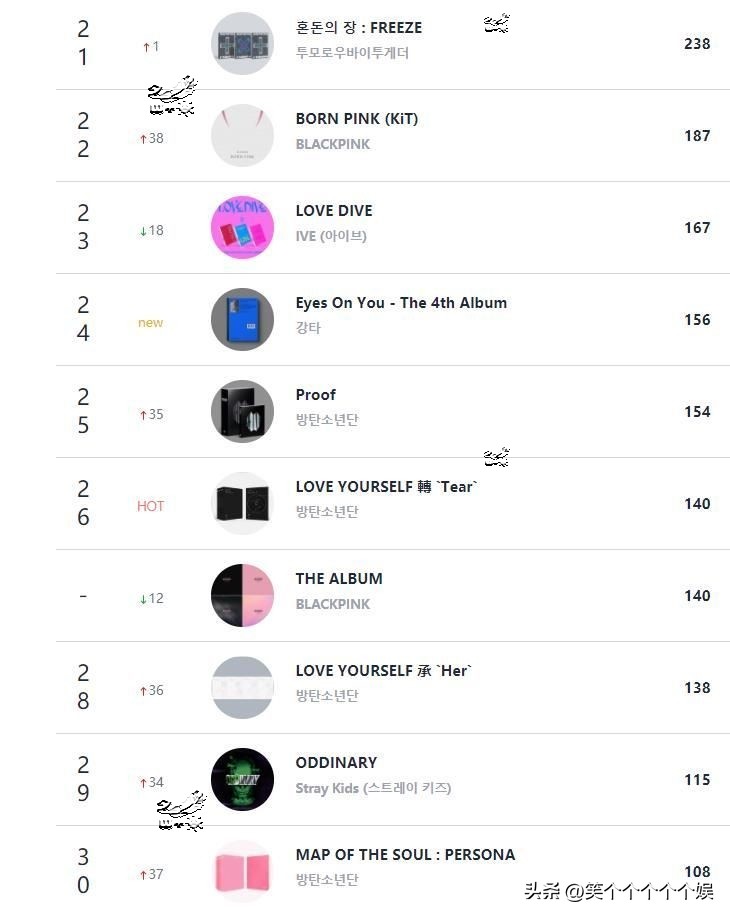Go to the 투모로우바이투게더 artist page

[352, 53]
